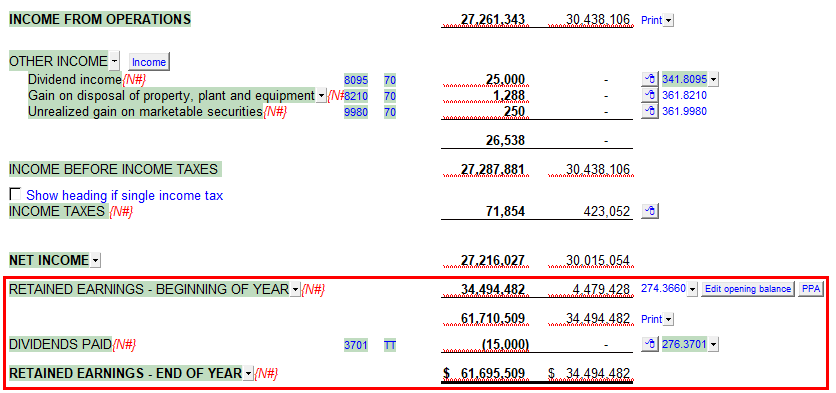836x393 pixels.
Task: Click the PPA button
Action: coord(810,289)
